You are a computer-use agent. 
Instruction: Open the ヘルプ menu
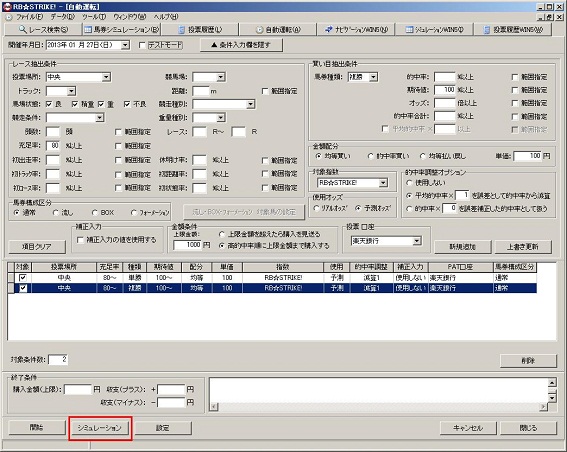coord(166,17)
